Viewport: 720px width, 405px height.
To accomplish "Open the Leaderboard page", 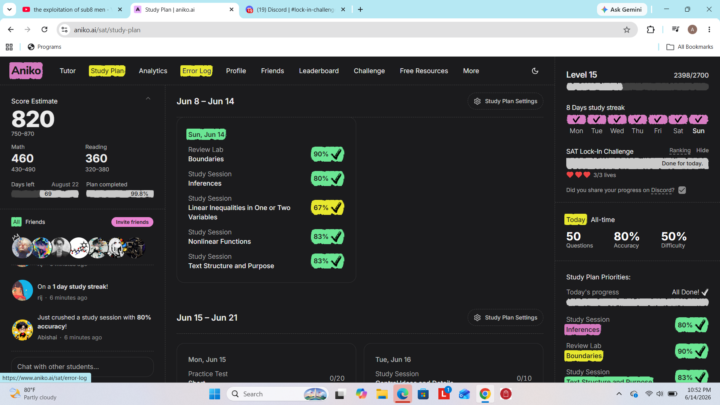I will (319, 71).
